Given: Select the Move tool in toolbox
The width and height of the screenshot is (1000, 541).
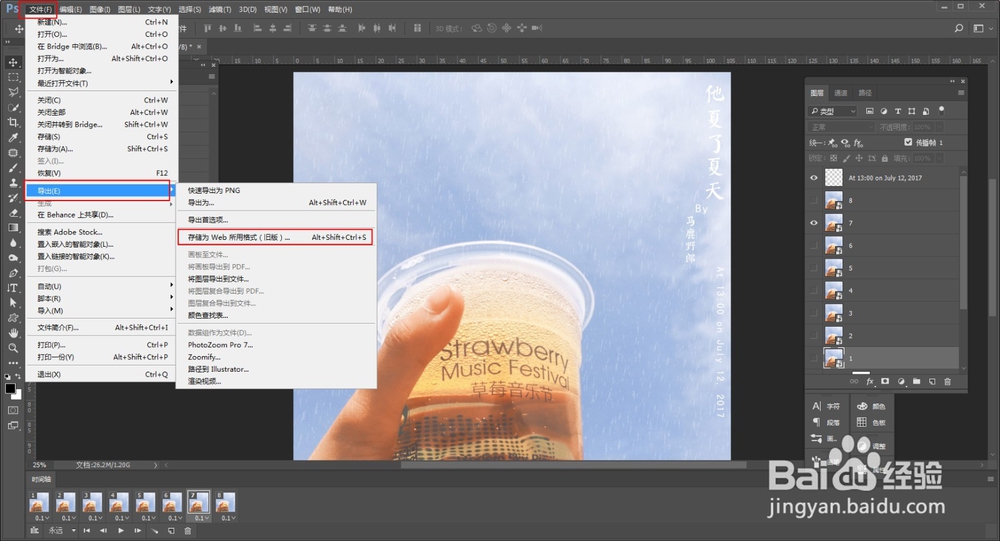Looking at the screenshot, I should point(13,62).
